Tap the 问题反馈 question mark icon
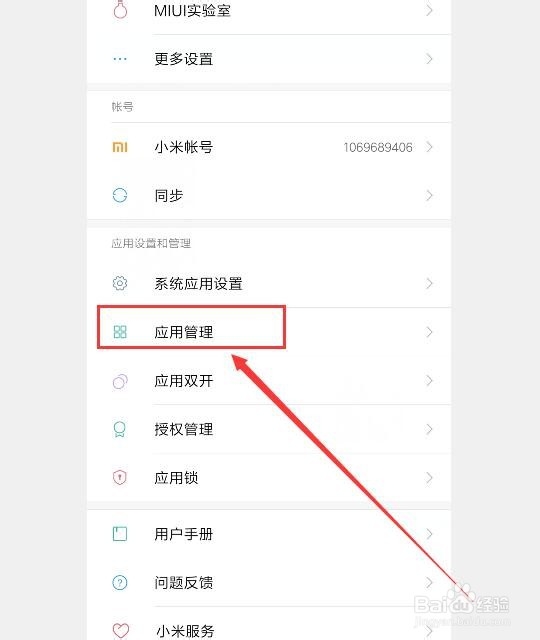 (x=120, y=582)
